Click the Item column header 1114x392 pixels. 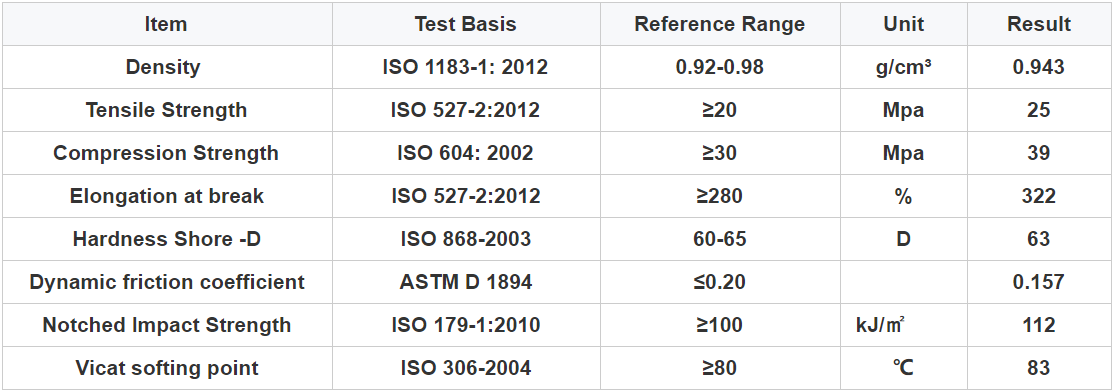click(166, 24)
